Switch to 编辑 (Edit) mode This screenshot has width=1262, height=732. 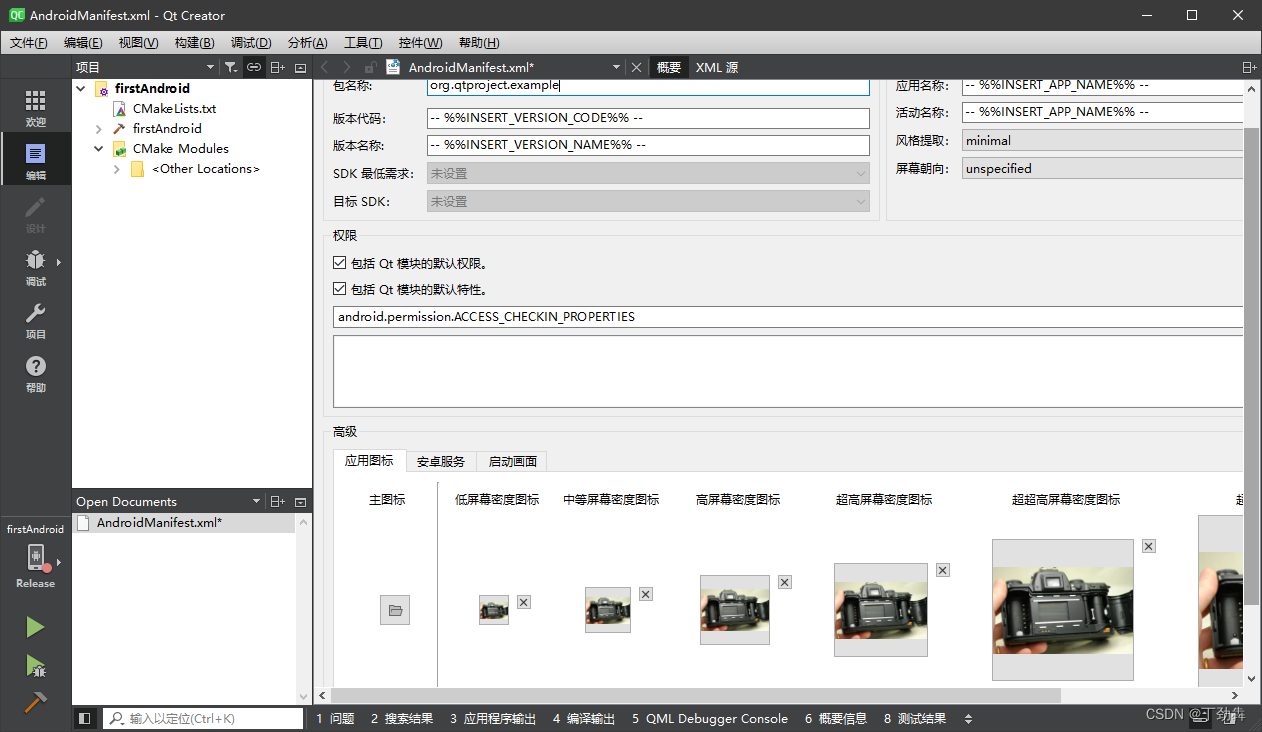click(35, 161)
